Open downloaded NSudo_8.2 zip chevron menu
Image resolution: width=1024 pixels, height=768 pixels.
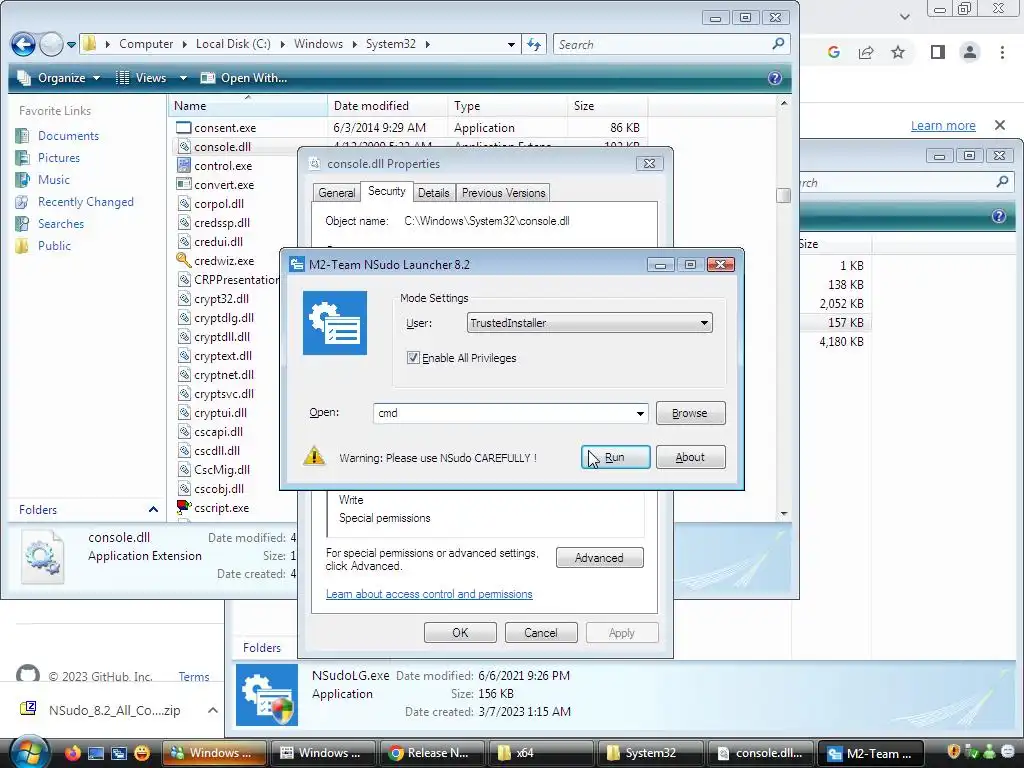[x=212, y=710]
